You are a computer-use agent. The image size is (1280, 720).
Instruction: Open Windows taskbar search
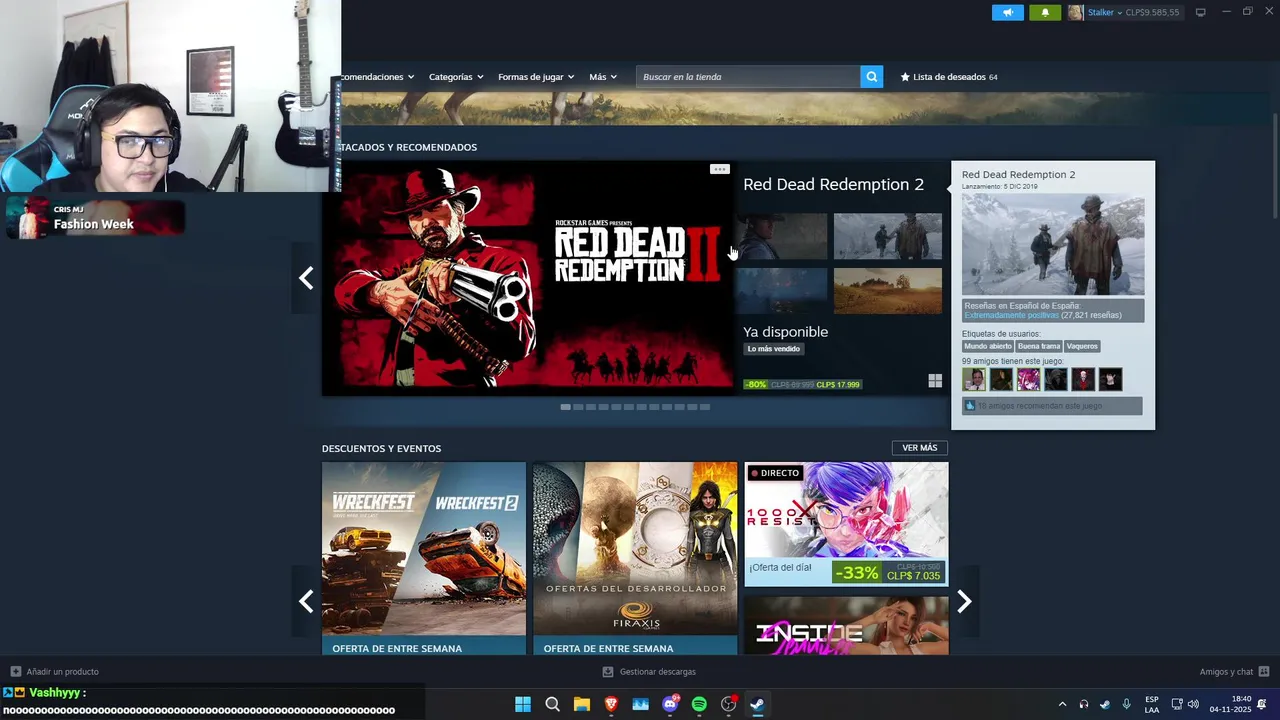click(x=552, y=704)
